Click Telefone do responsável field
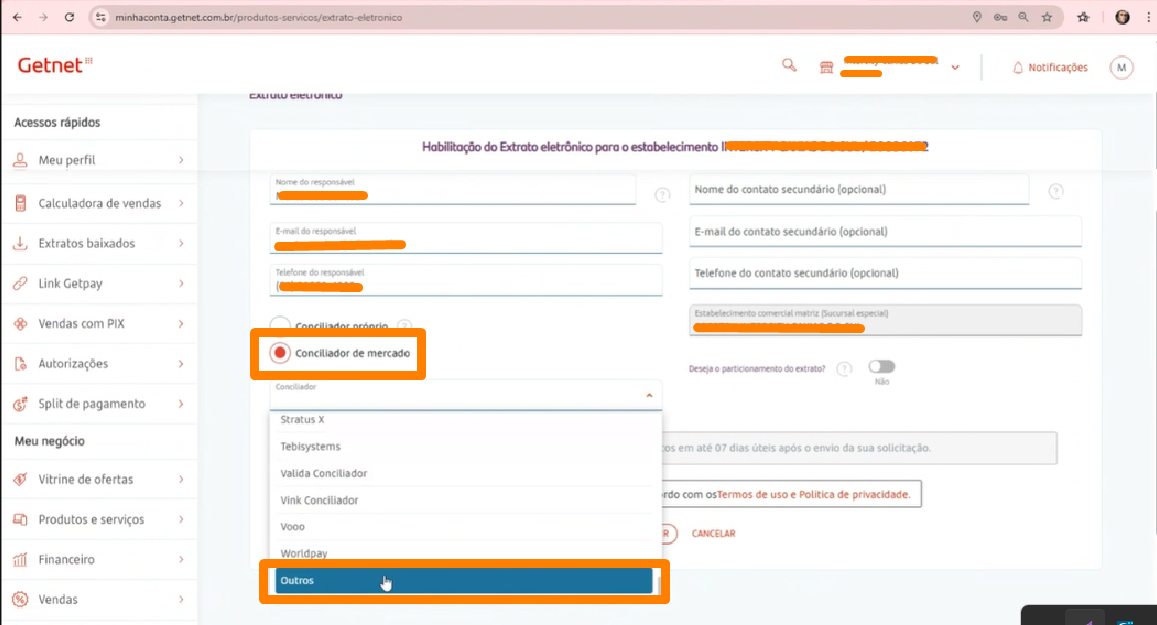This screenshot has width=1157, height=625. [466, 280]
